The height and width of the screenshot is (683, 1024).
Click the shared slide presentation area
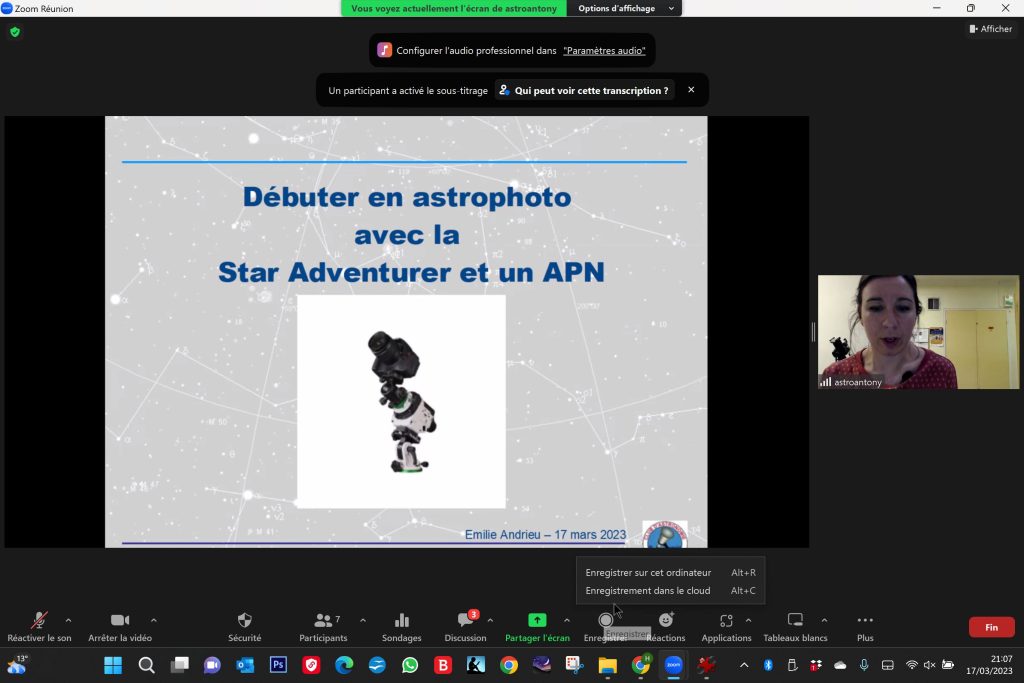pos(406,332)
